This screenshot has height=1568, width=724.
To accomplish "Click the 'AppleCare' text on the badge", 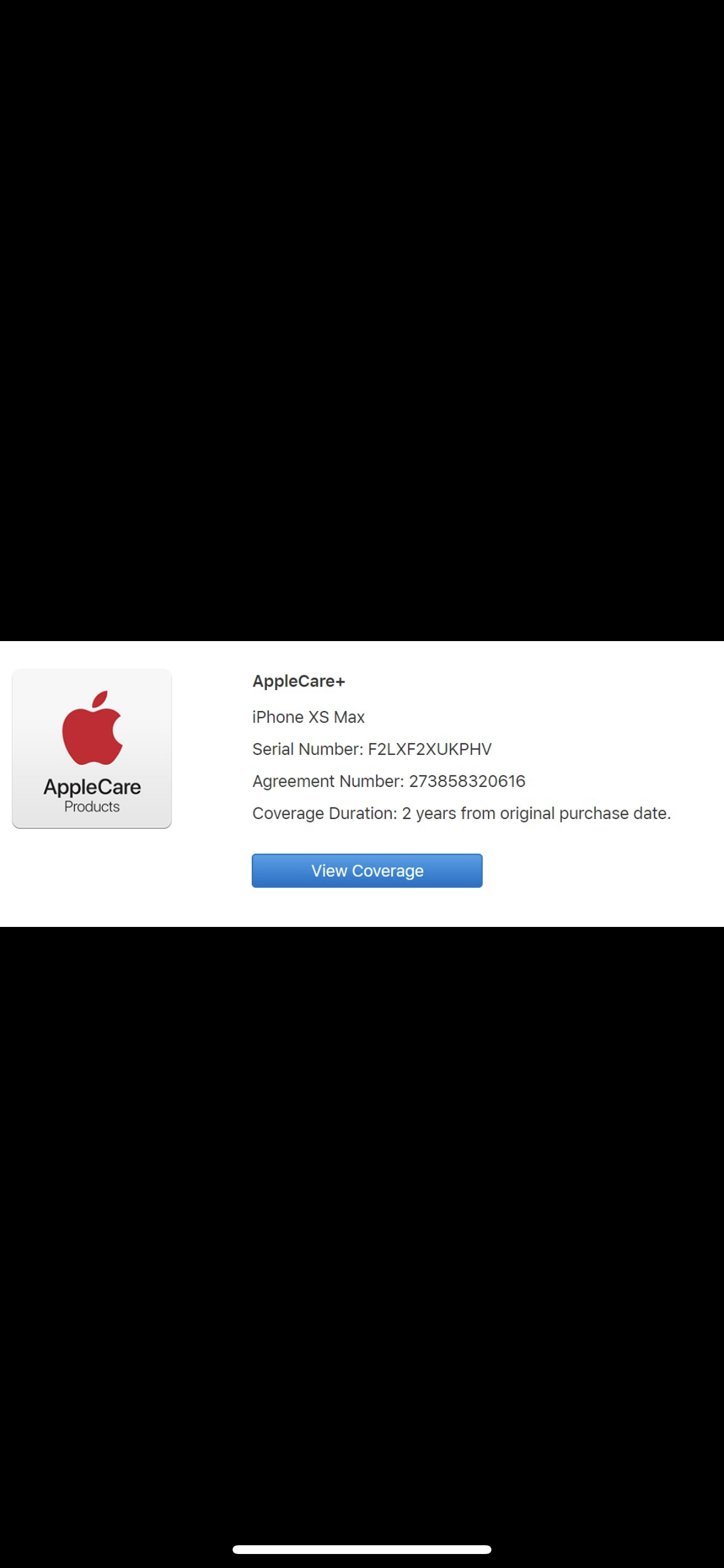I will click(x=92, y=787).
